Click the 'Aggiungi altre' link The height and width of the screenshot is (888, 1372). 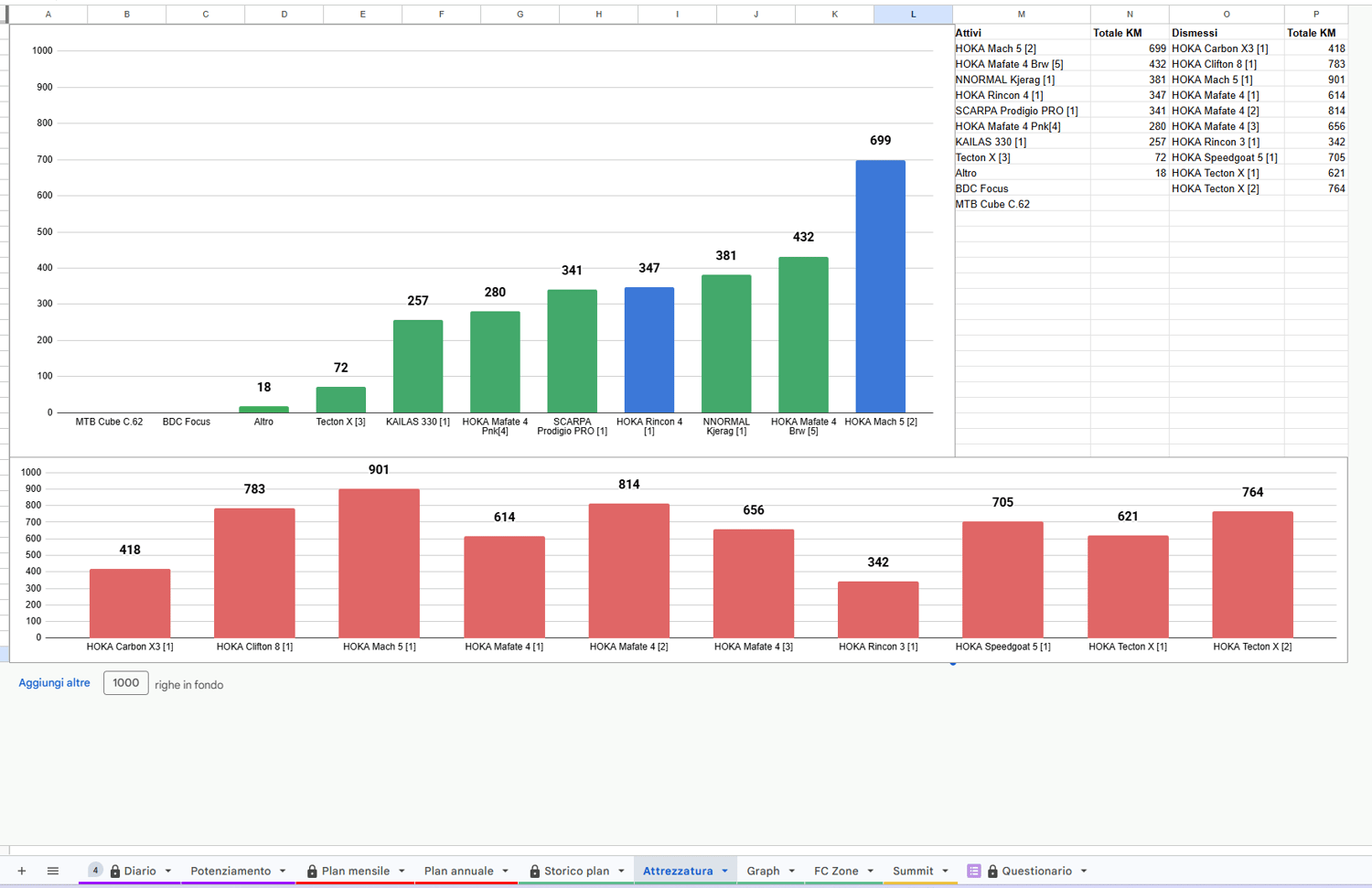click(54, 683)
